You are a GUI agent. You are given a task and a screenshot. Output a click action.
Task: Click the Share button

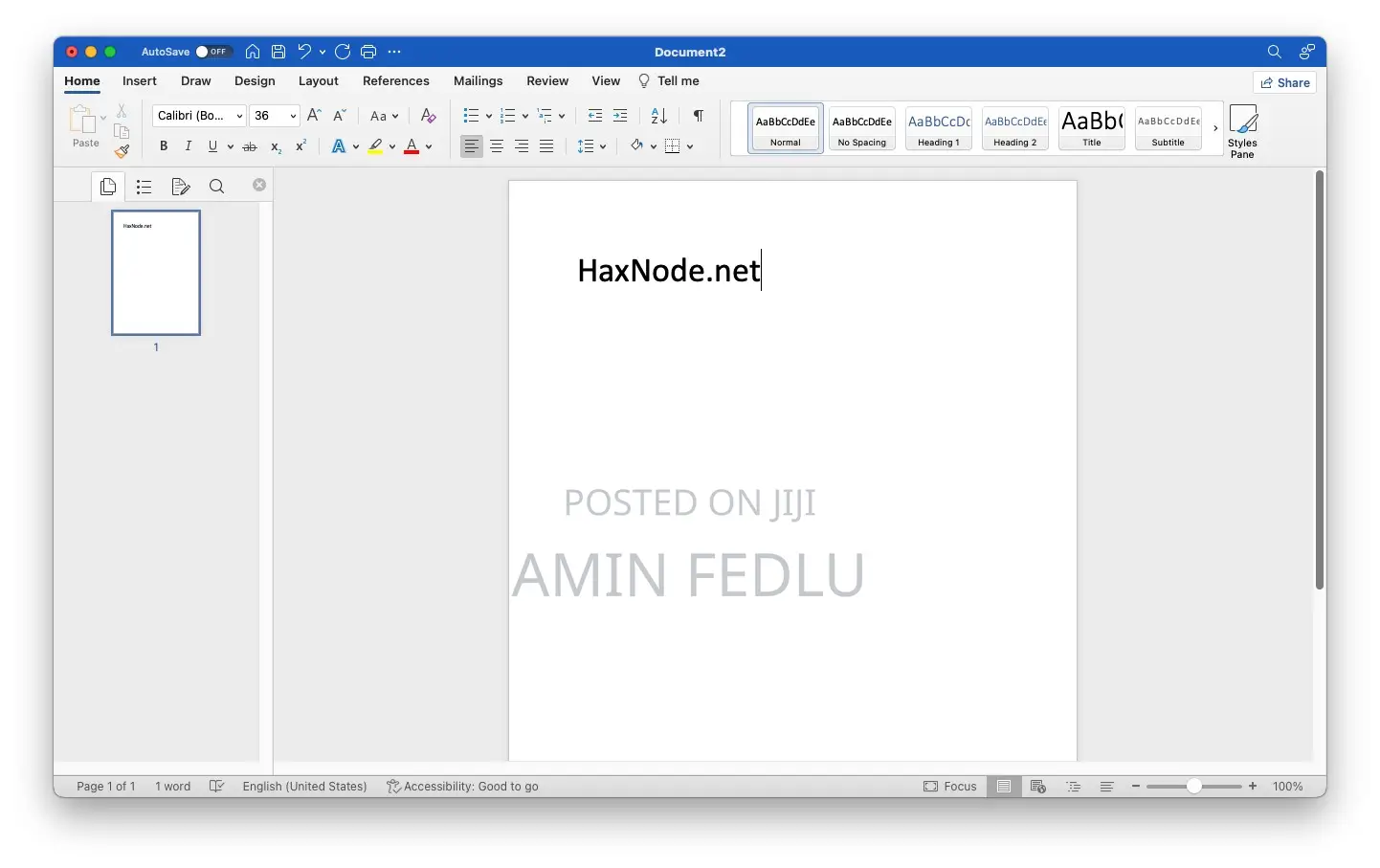pyautogui.click(x=1285, y=82)
